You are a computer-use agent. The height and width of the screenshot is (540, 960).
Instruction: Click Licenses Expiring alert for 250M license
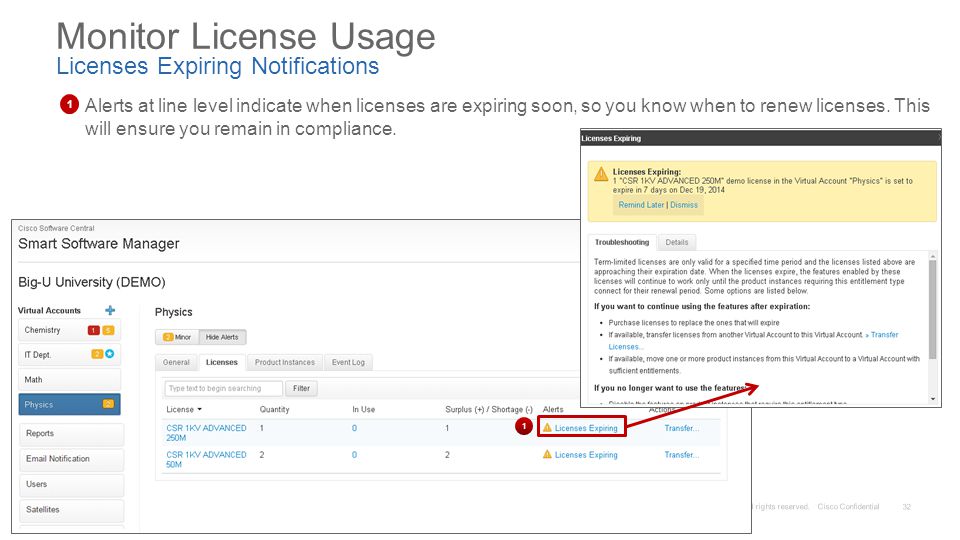click(x=586, y=428)
